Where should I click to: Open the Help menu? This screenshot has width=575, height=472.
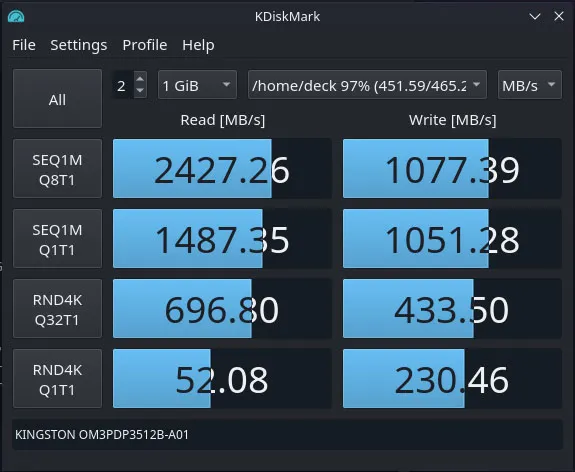(198, 45)
